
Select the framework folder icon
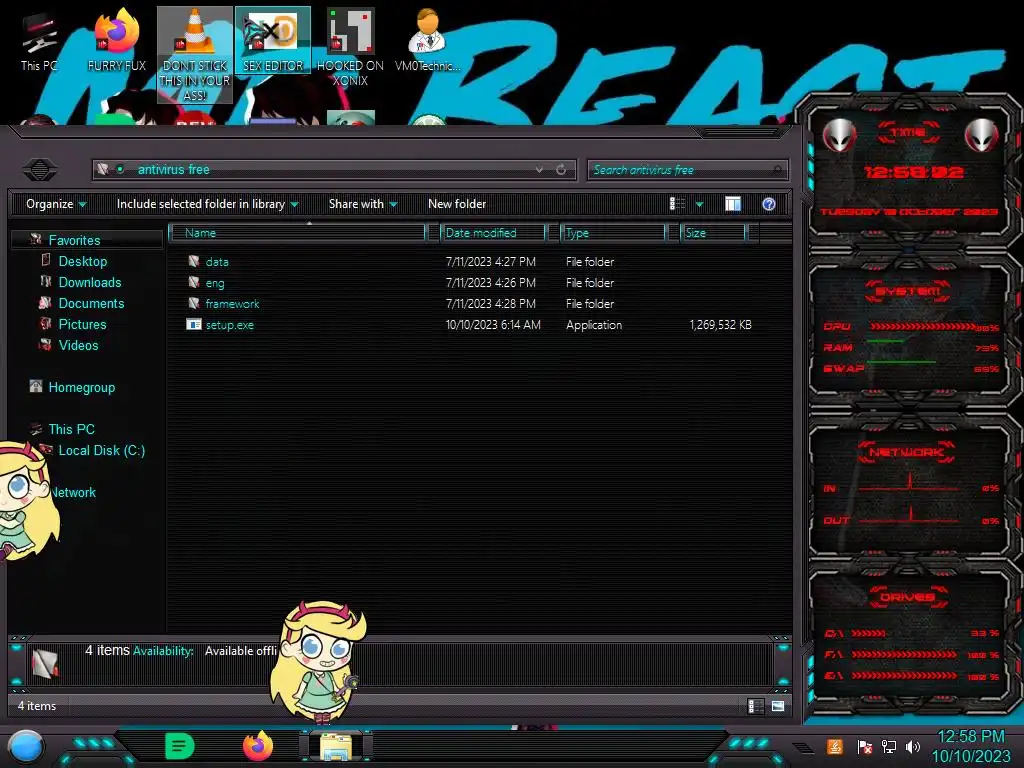(x=194, y=303)
